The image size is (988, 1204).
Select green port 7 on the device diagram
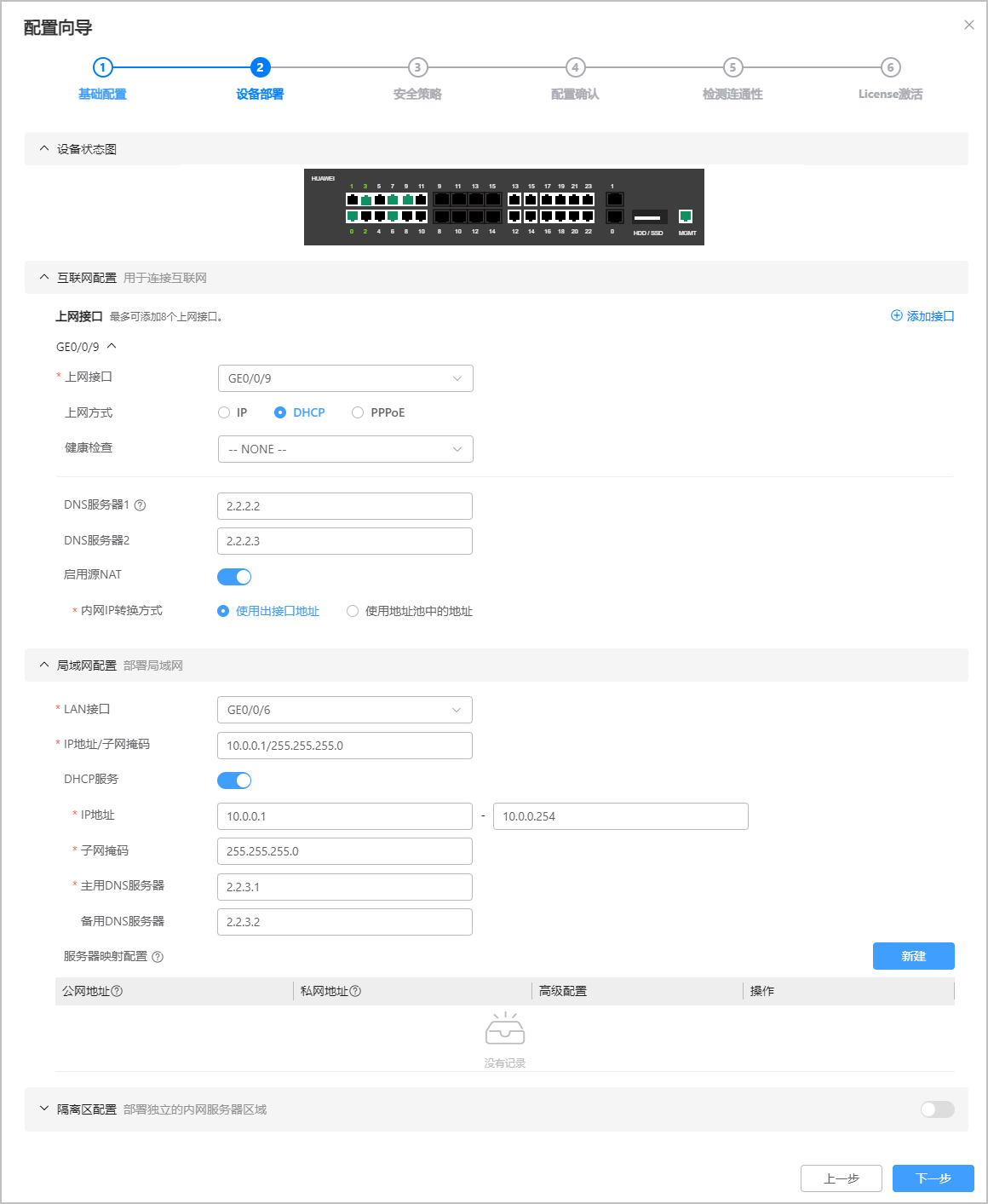click(x=393, y=199)
